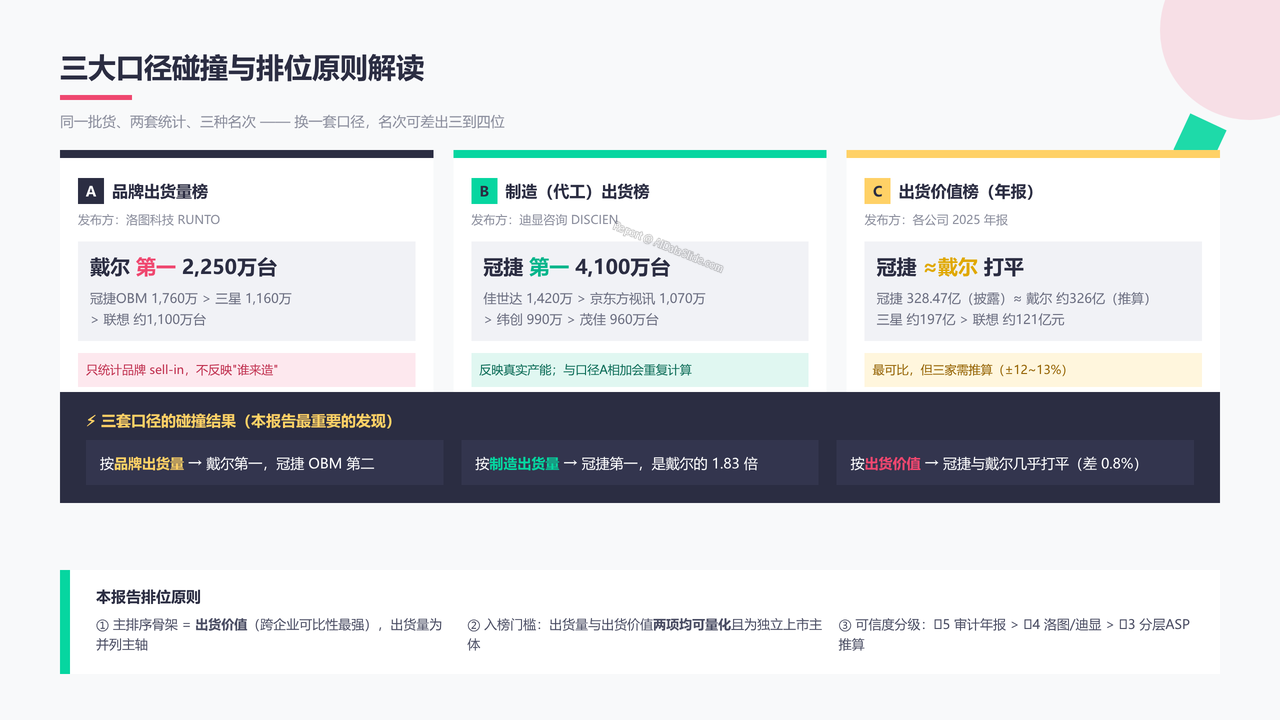The image size is (1280, 720).
Task: Click the lightning bolt icon
Action: [91, 422]
